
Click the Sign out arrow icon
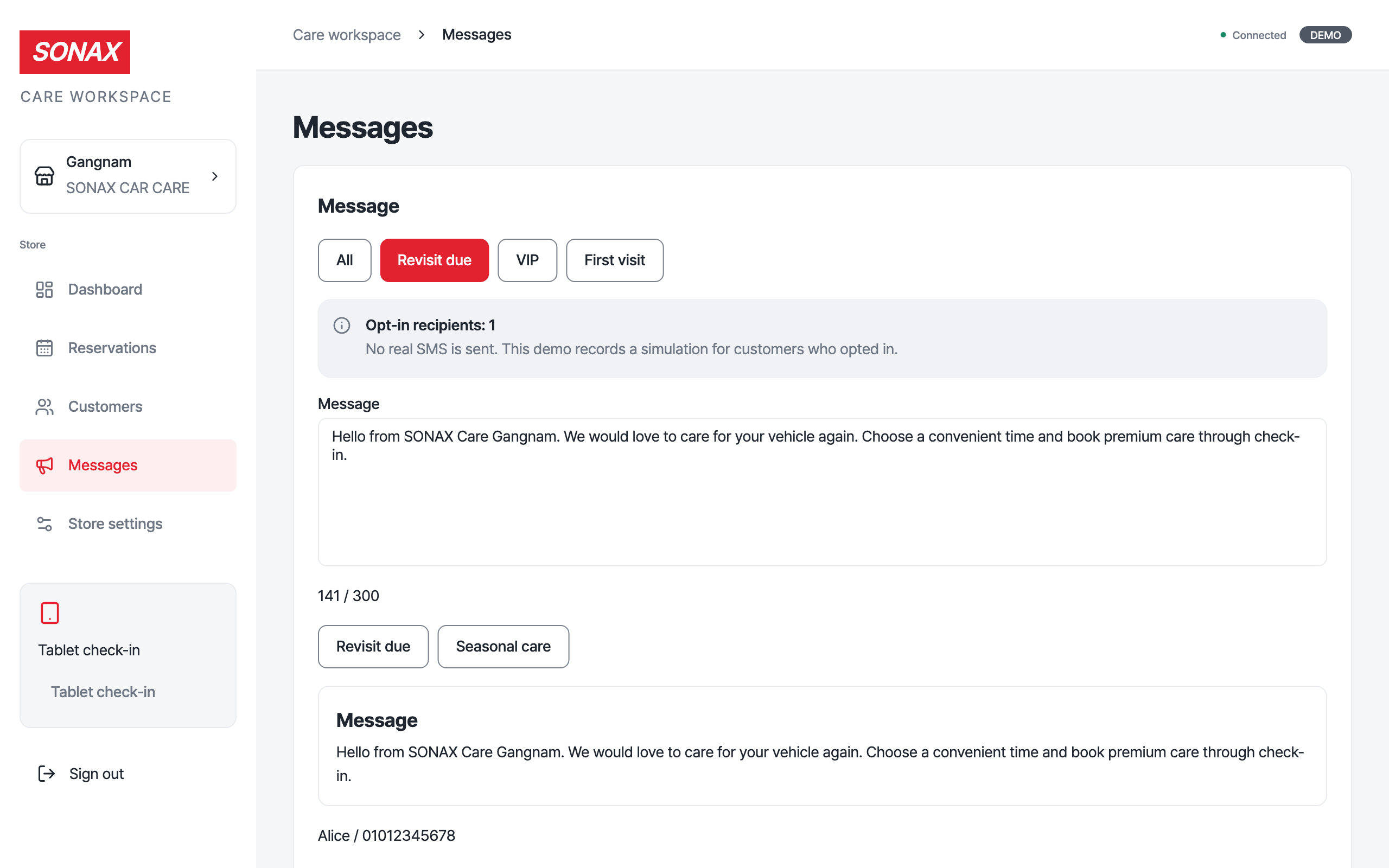click(x=47, y=773)
